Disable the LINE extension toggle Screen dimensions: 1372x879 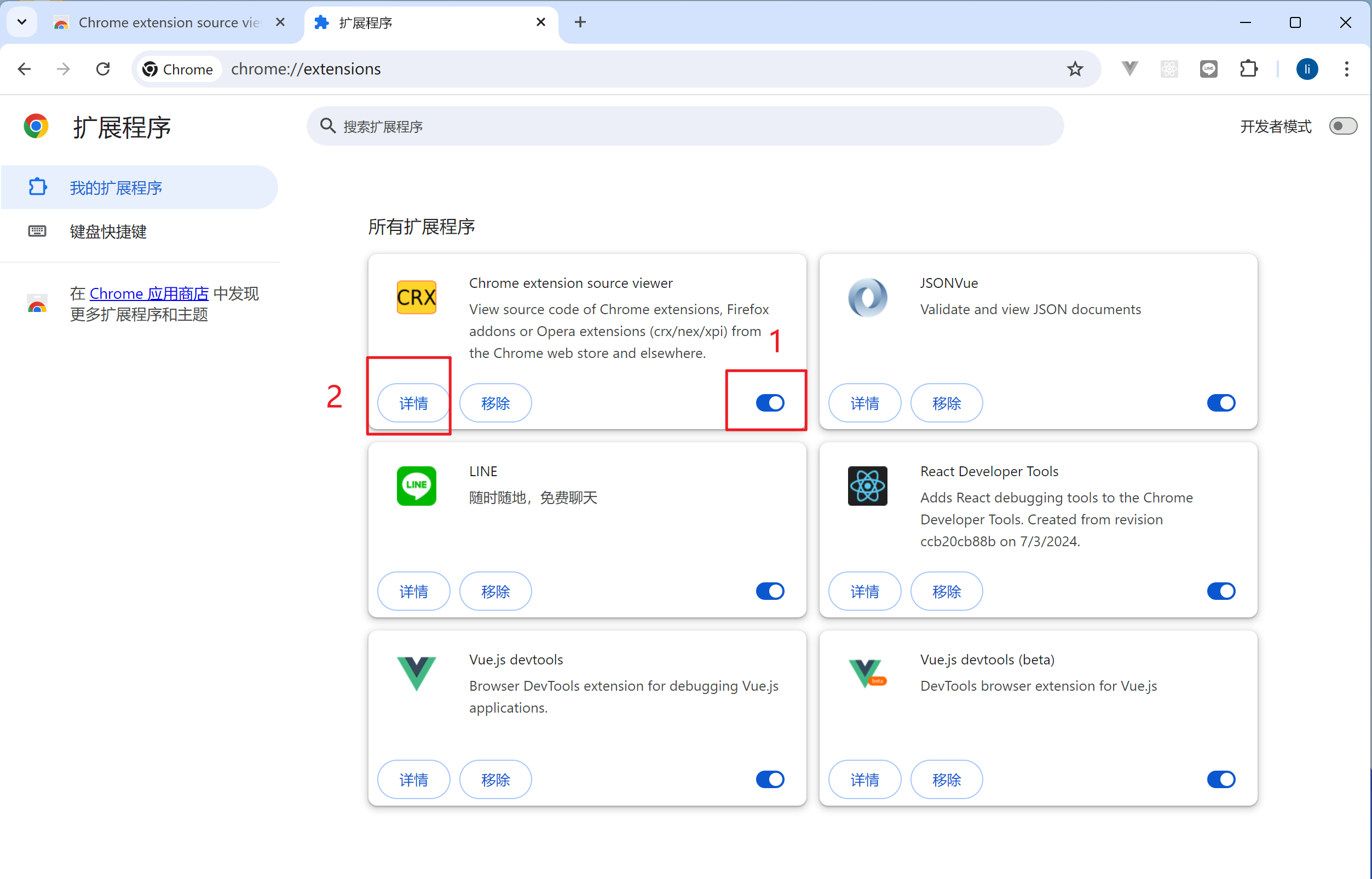(770, 591)
